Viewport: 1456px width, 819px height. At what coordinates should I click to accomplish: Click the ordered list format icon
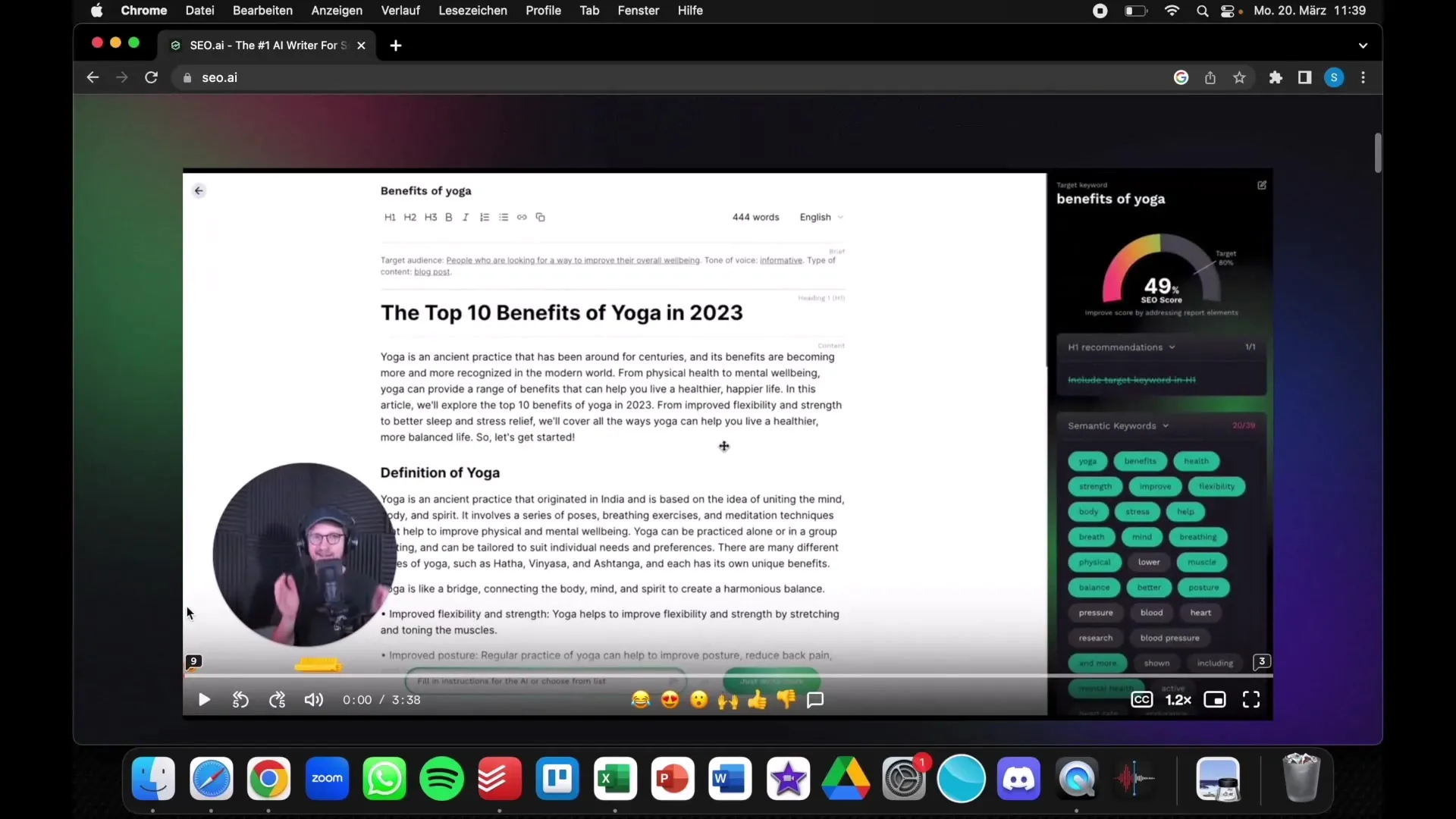pyautogui.click(x=484, y=217)
